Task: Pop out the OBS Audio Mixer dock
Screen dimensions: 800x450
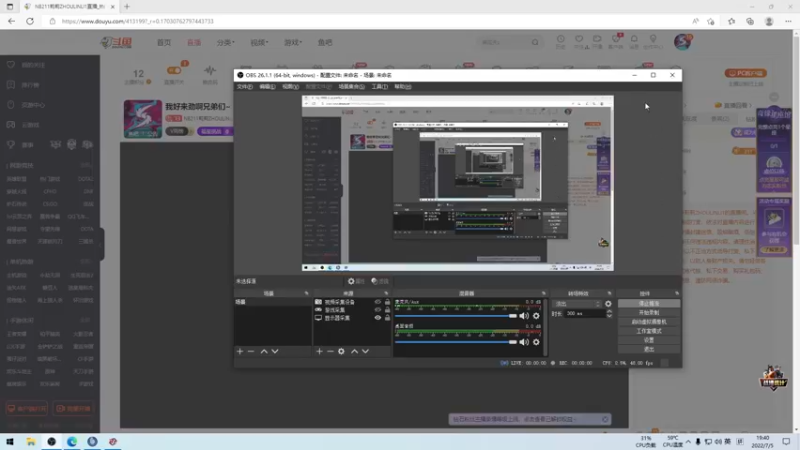Action: point(543,293)
